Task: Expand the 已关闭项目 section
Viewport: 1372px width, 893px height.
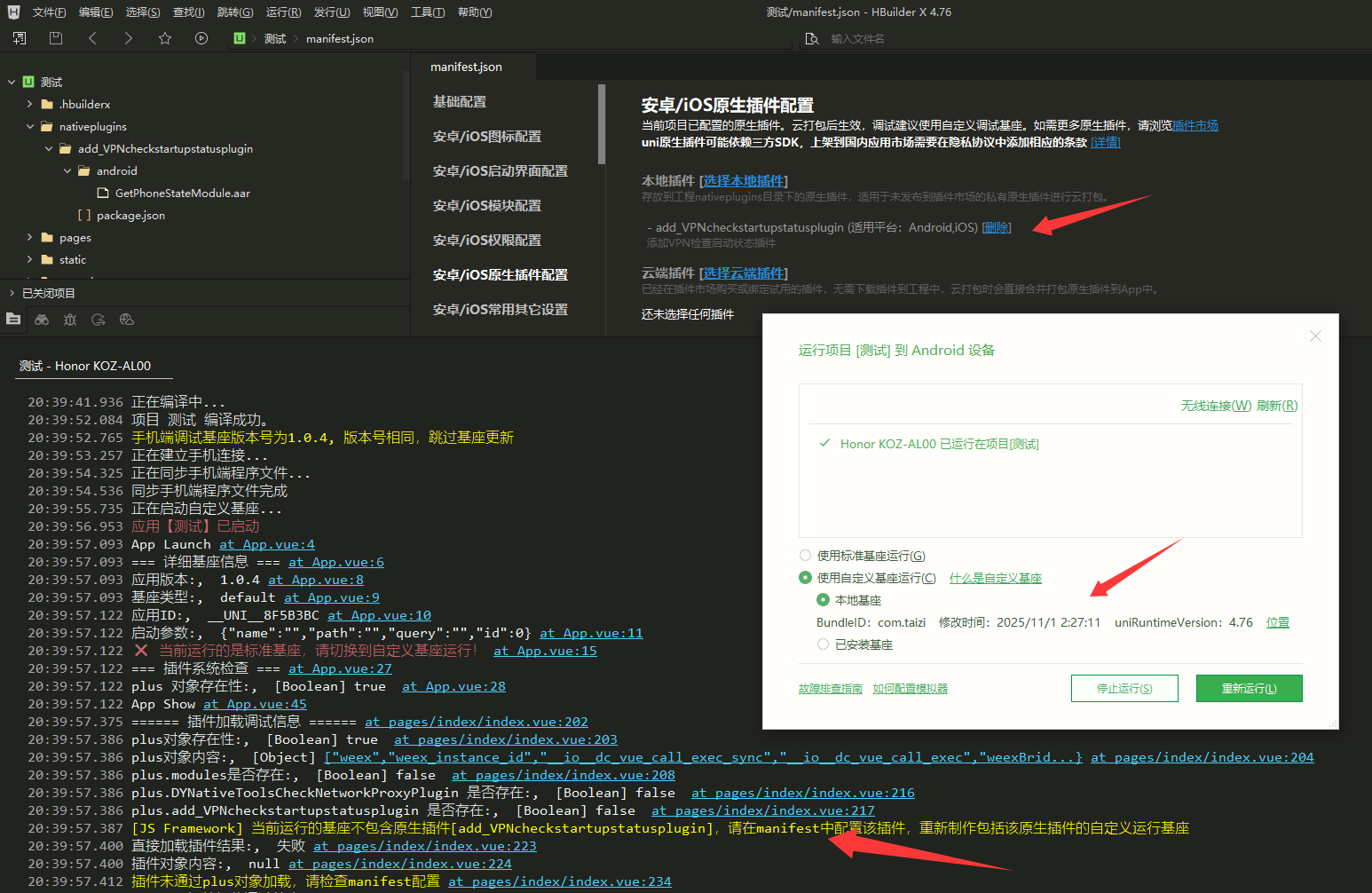Action: pos(12,293)
